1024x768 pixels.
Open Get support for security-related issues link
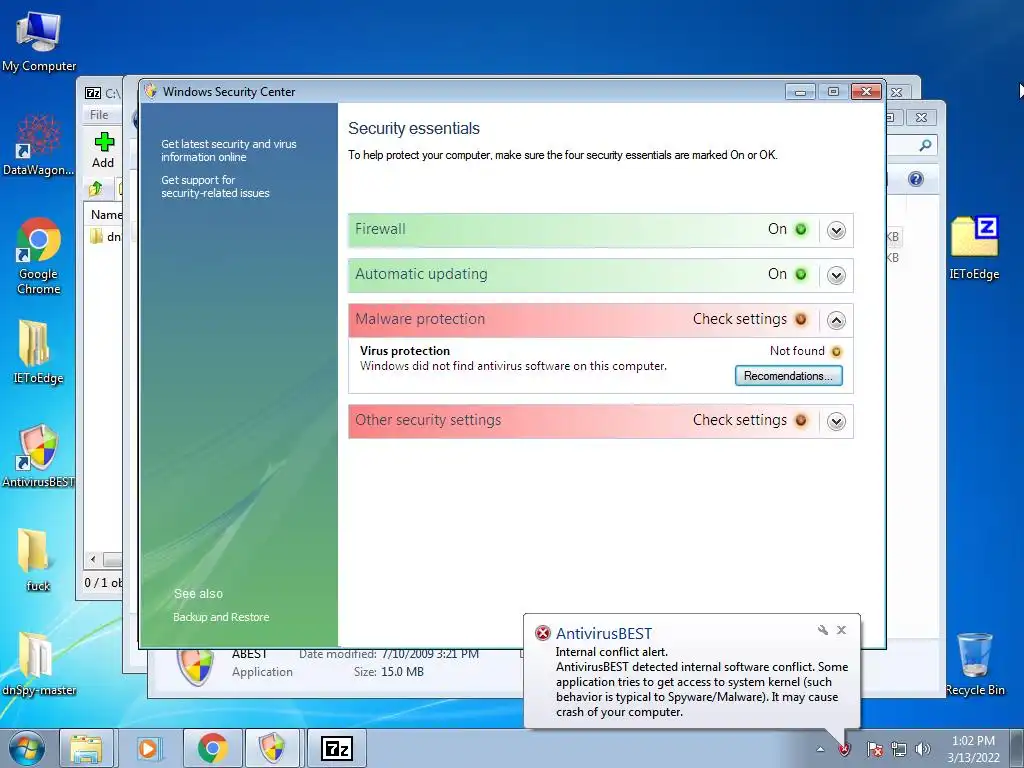pyautogui.click(x=215, y=186)
